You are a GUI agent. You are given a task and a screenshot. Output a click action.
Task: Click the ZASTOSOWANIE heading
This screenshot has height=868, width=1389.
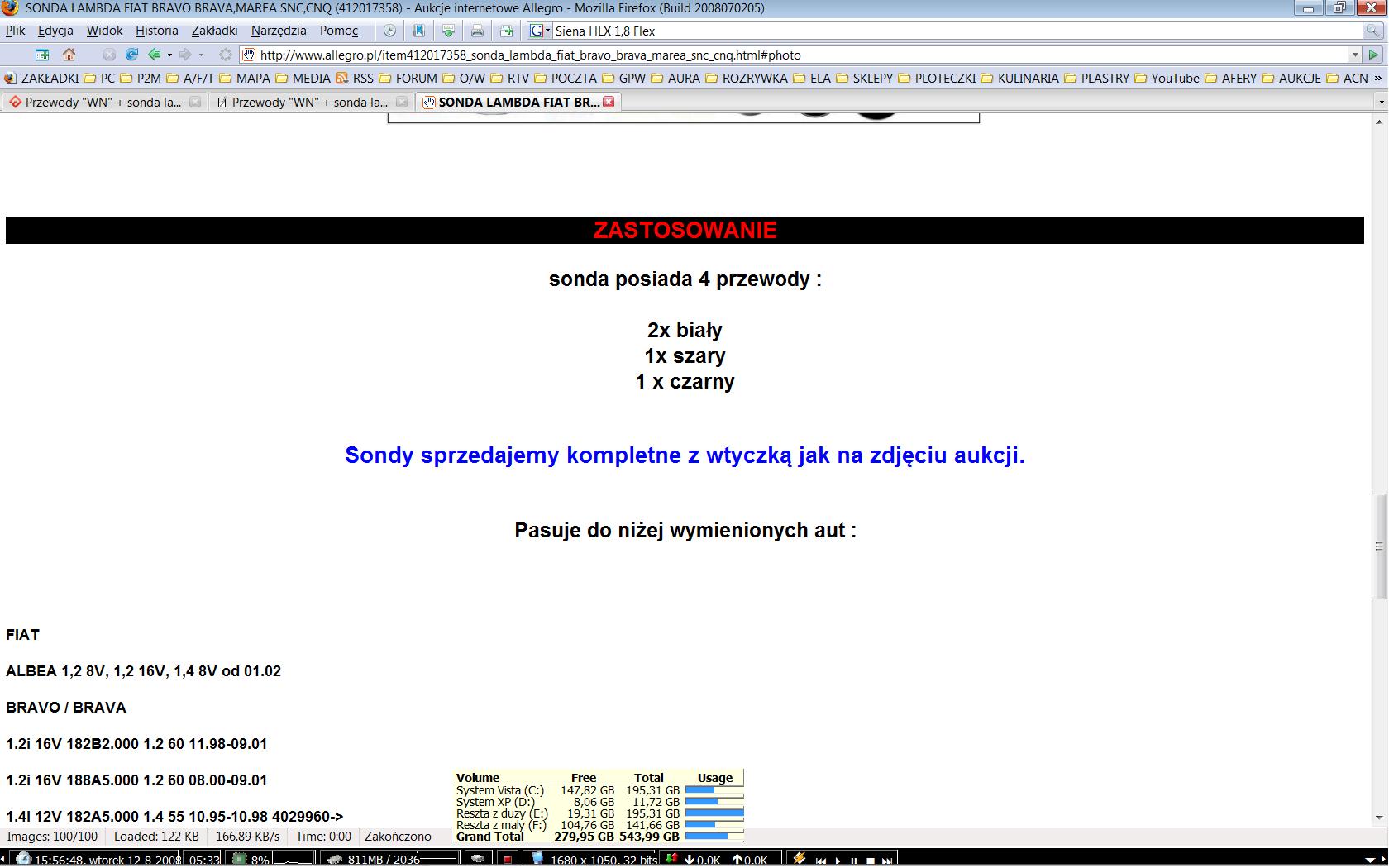(685, 230)
